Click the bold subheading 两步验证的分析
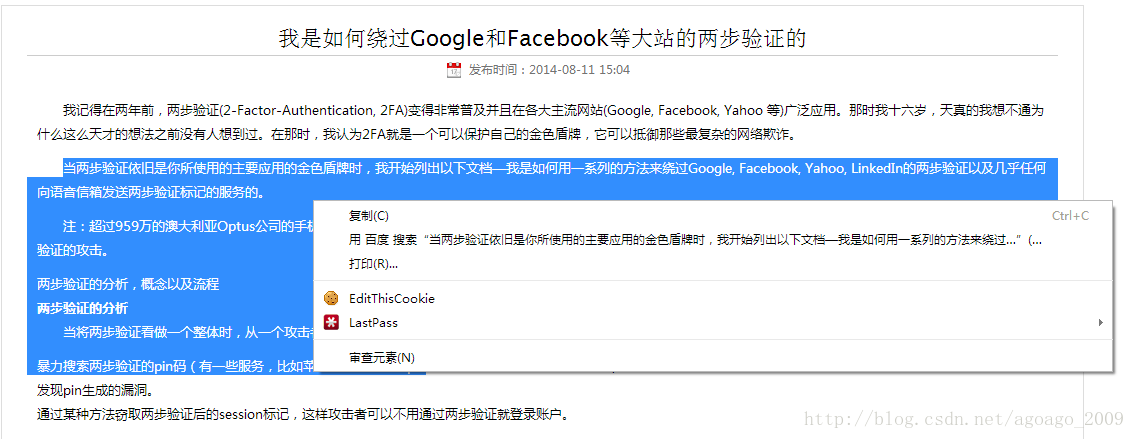 83,309
